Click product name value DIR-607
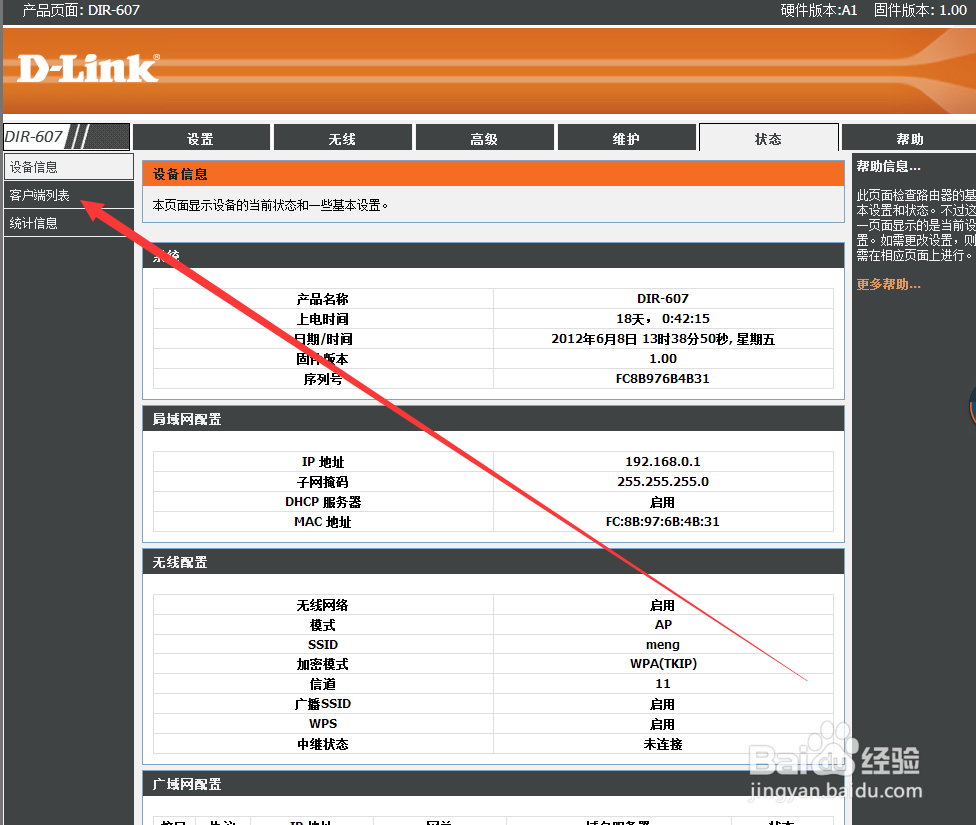 pyautogui.click(x=663, y=298)
